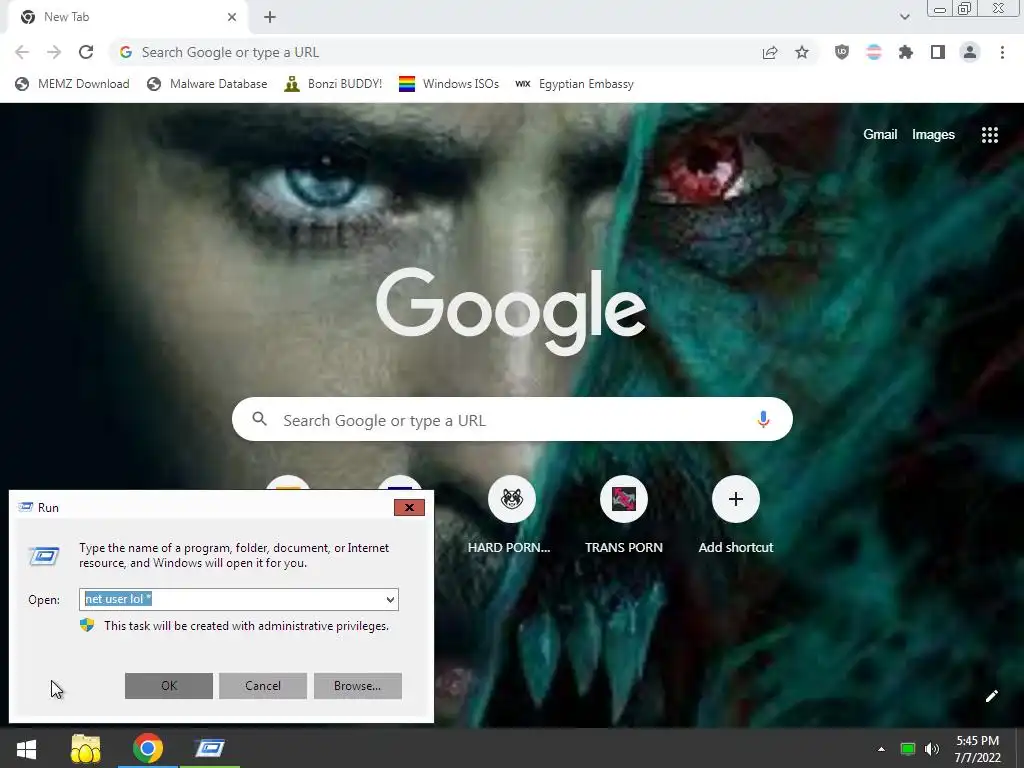The height and width of the screenshot is (768, 1024).
Task: Click the Chrome taskbar icon
Action: click(148, 748)
